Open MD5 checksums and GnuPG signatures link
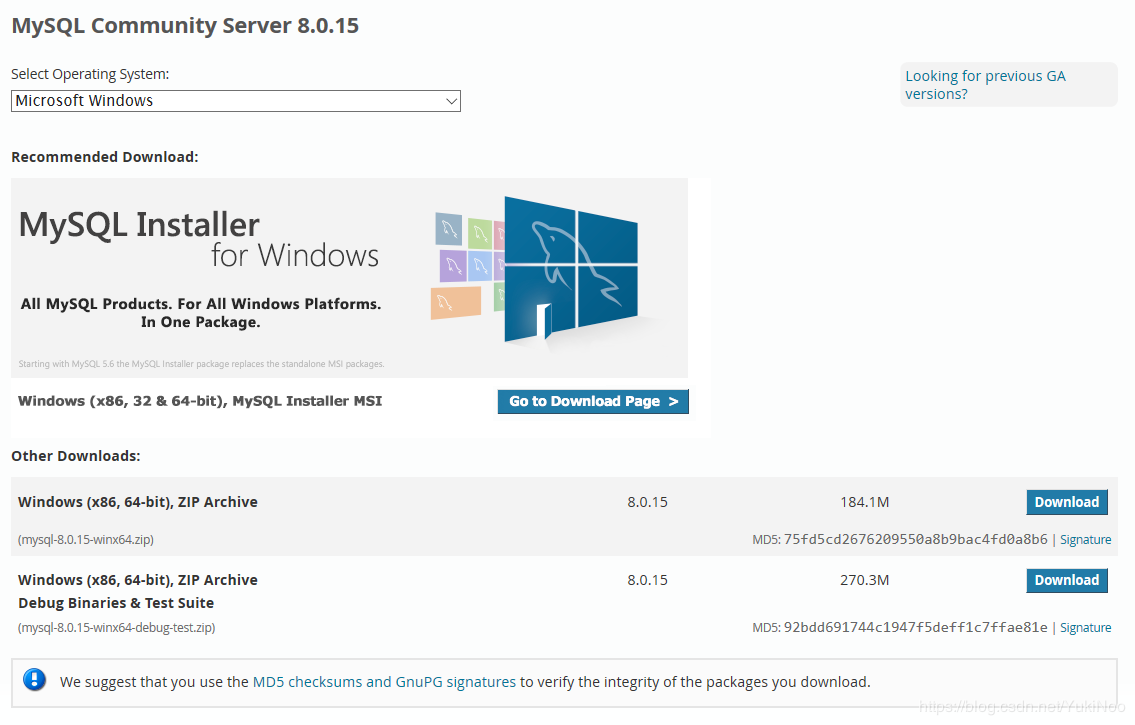The width and height of the screenshot is (1135, 725). coord(384,682)
